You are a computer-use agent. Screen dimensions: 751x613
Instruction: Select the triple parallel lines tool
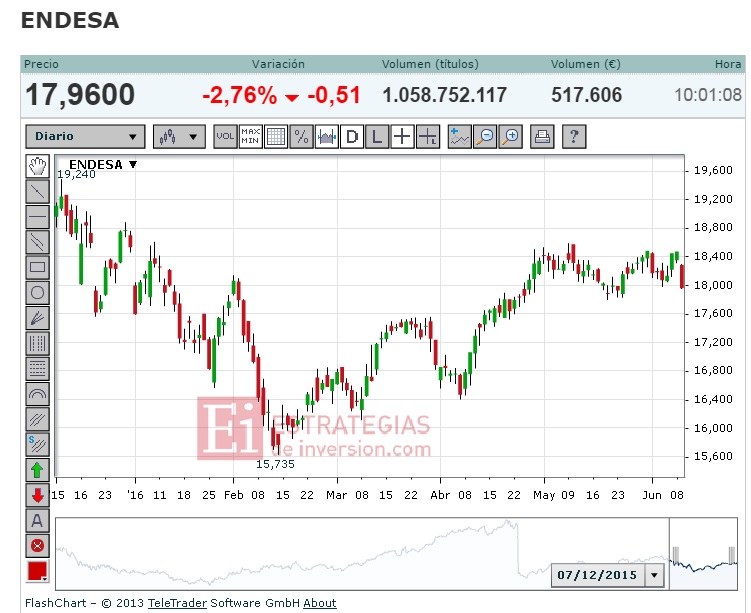coord(37,420)
